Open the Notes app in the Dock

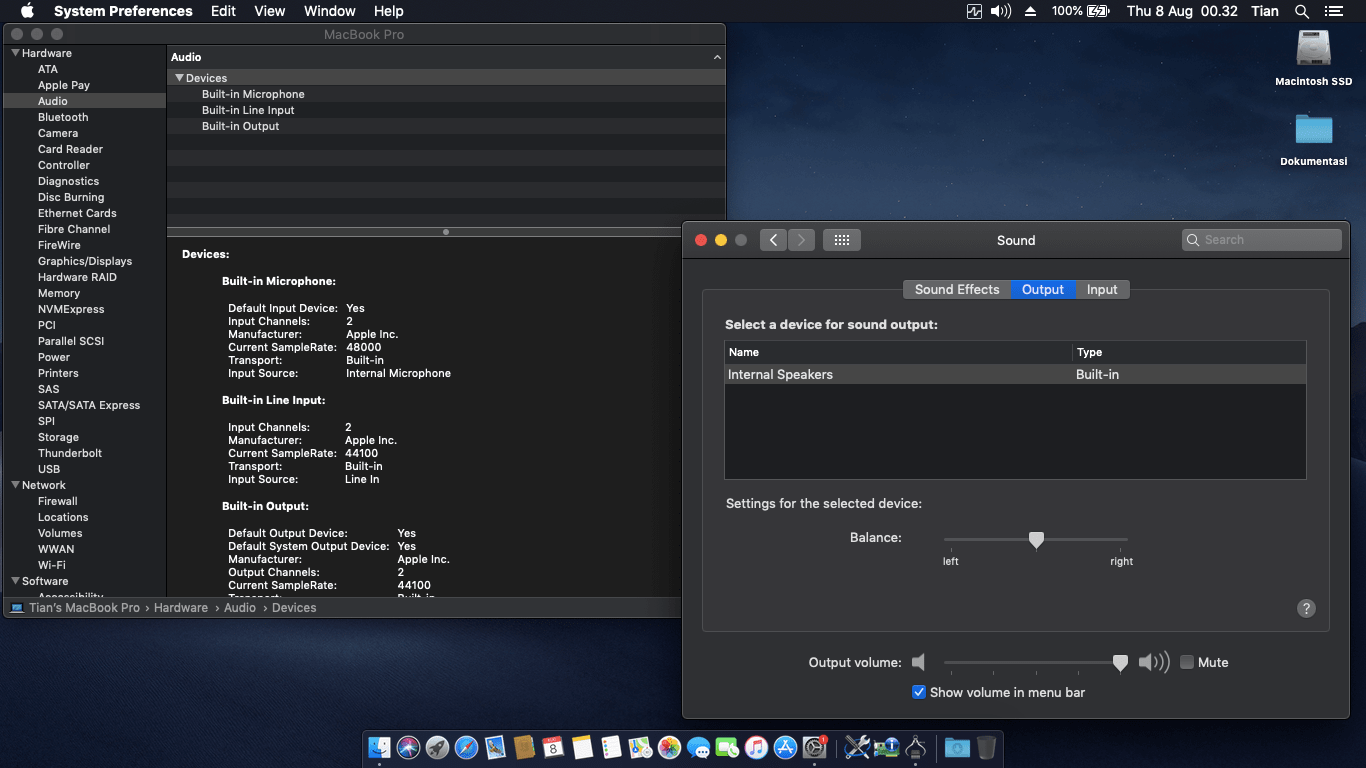[x=583, y=747]
